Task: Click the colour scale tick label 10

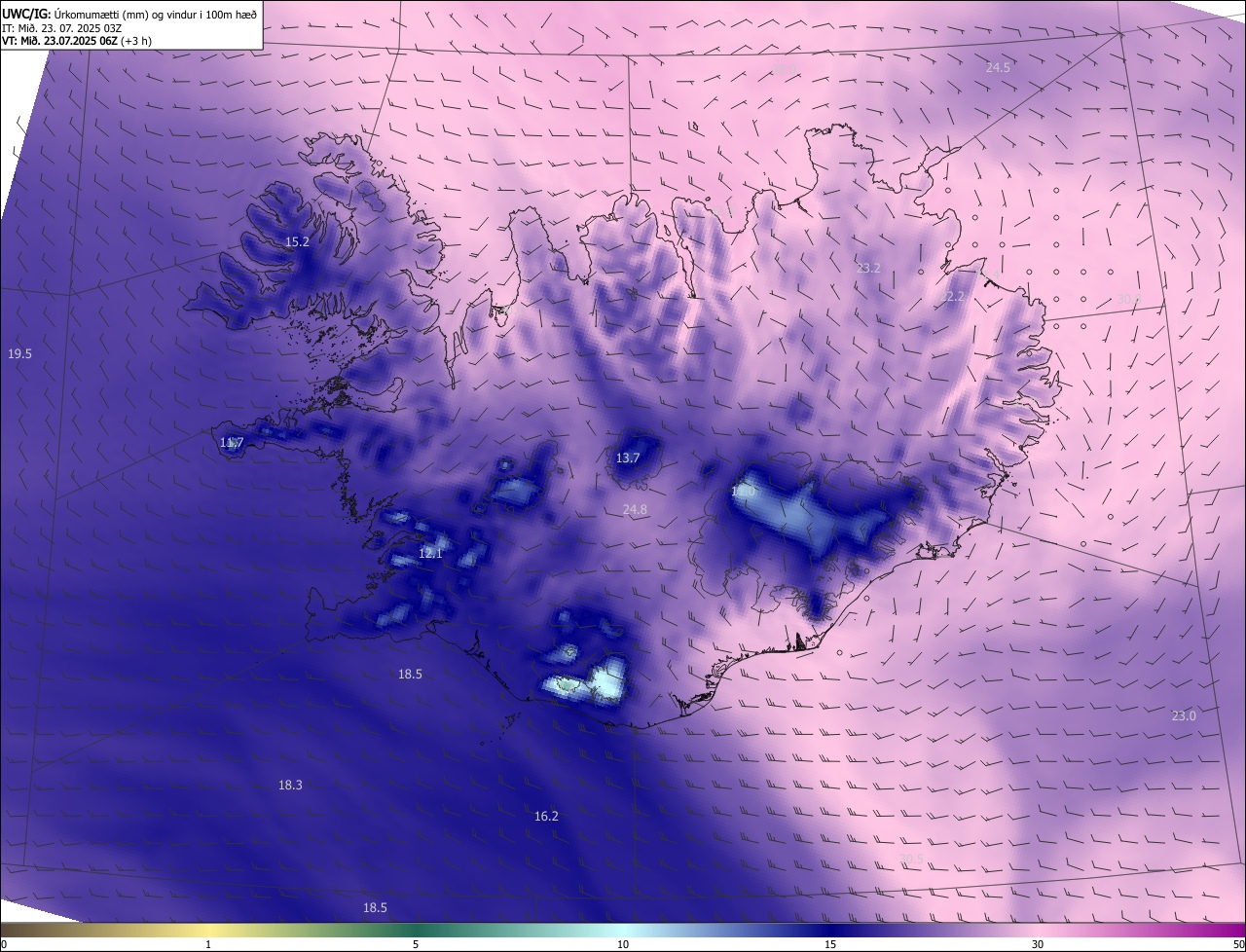Action: pos(623,945)
